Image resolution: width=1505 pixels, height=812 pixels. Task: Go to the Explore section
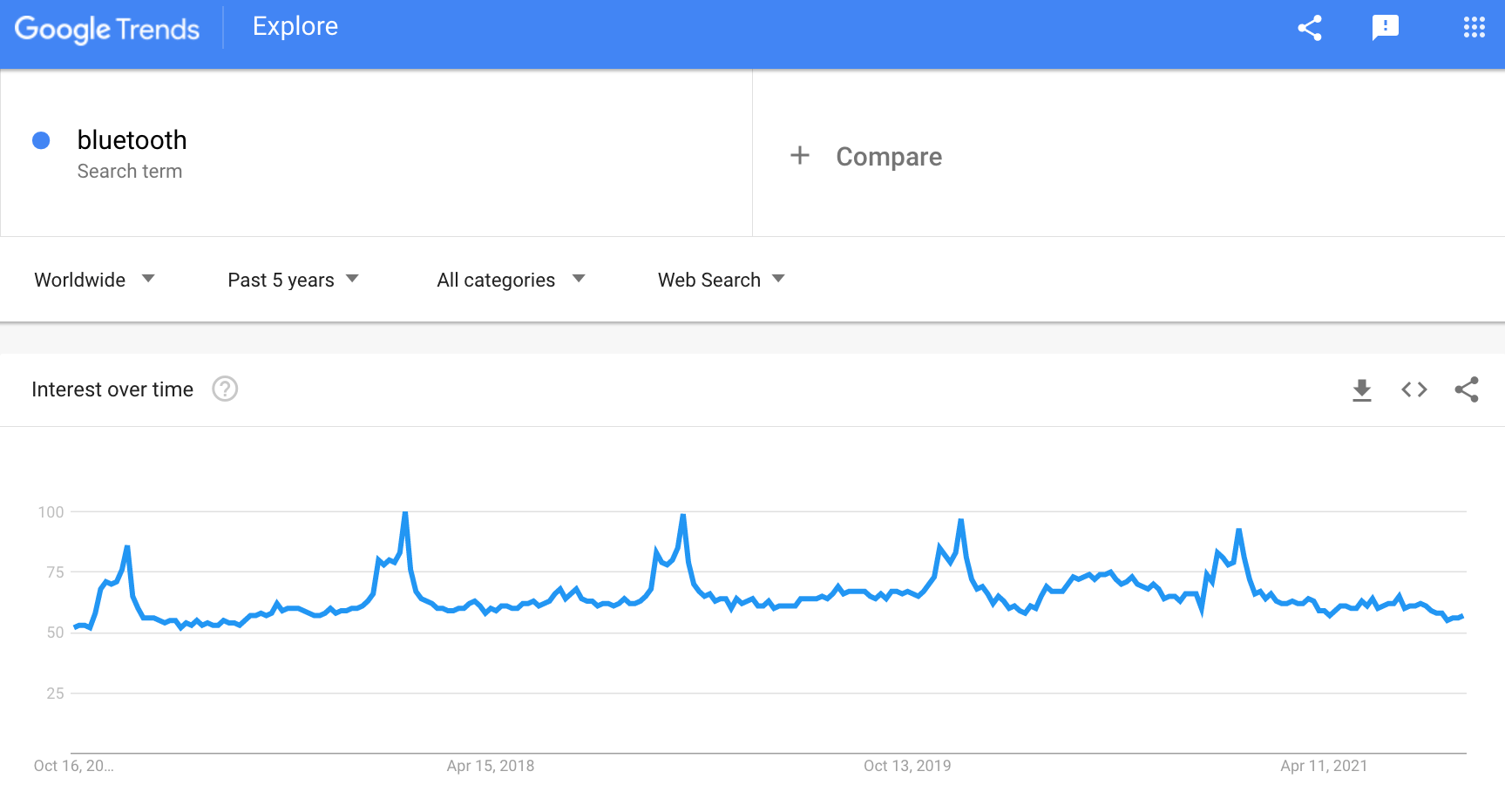[295, 27]
